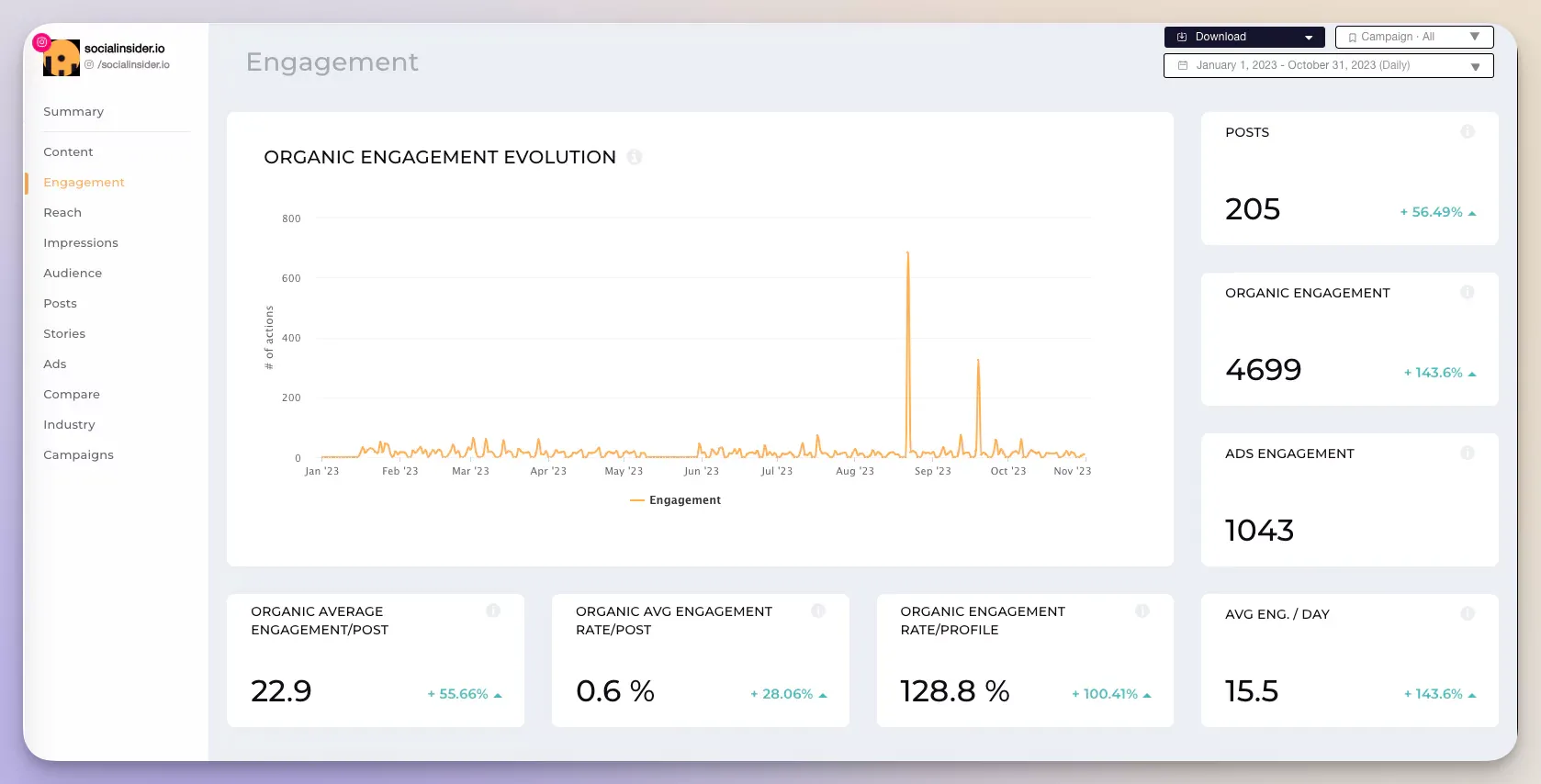
Task: Go to the Campaigns page
Action: 78,455
